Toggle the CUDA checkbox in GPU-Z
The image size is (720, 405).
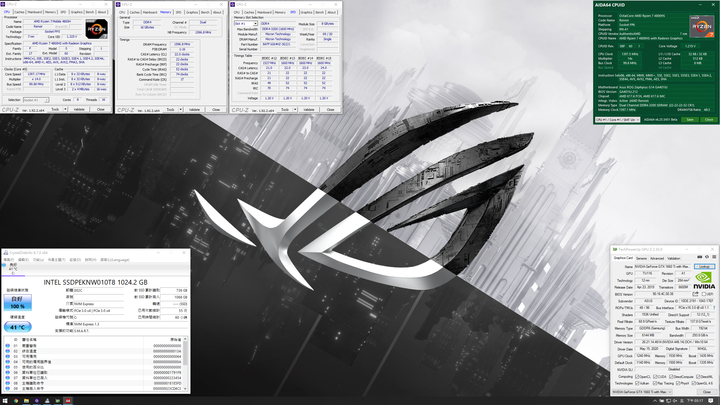click(x=655, y=377)
